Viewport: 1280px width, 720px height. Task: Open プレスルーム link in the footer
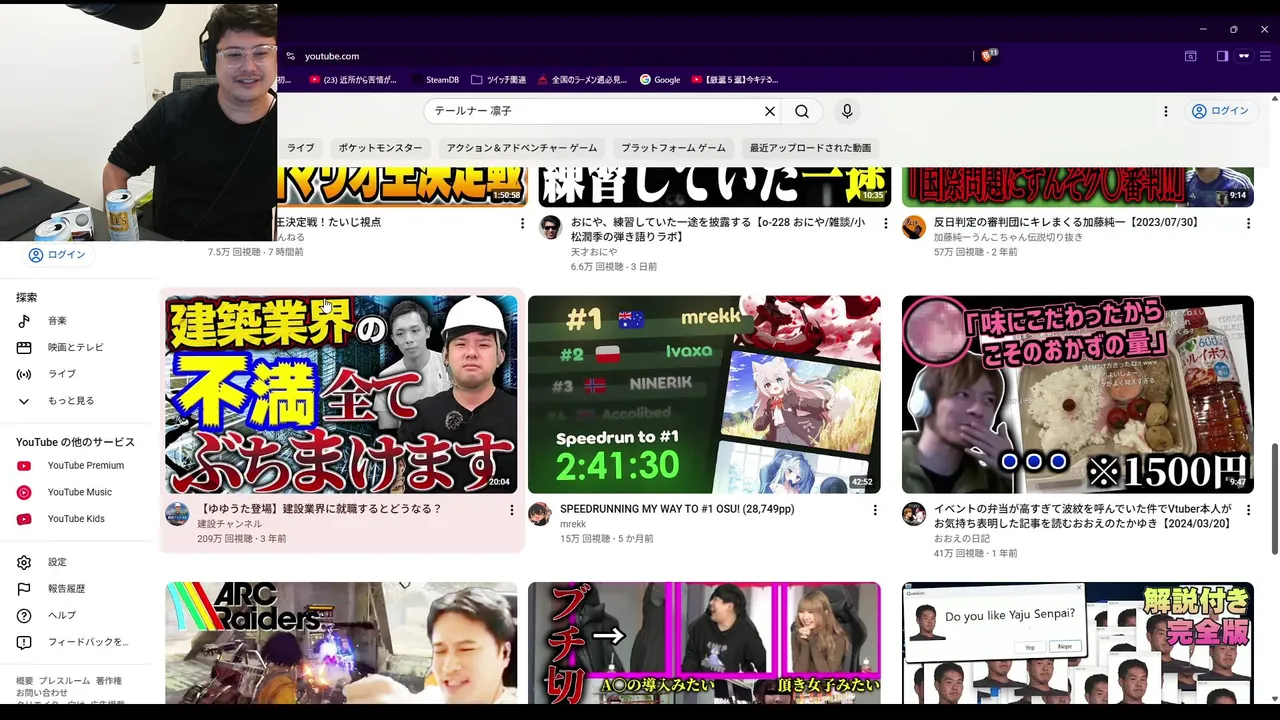coord(64,681)
